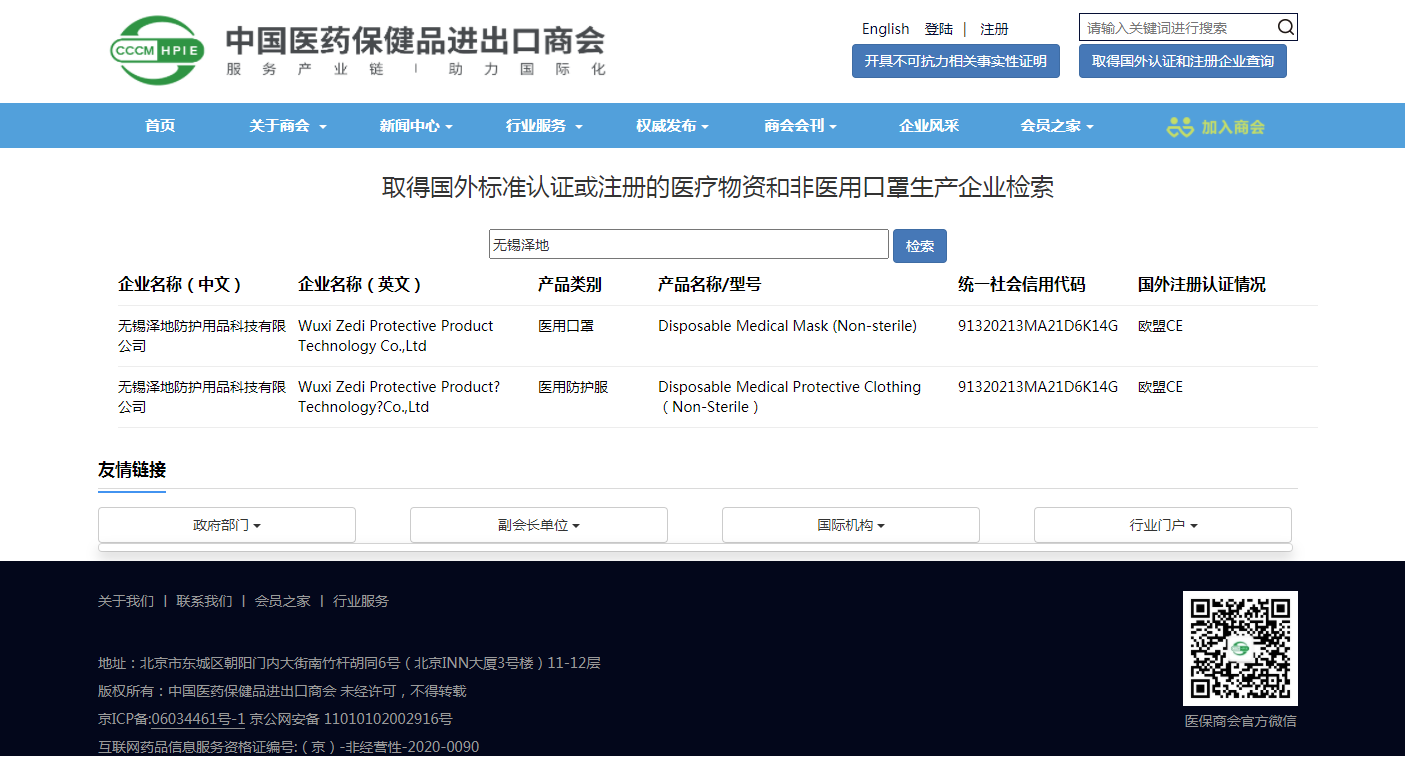Select 企业风采 in the navigation bar
Viewport: 1405px width, 772px height.
tap(929, 126)
